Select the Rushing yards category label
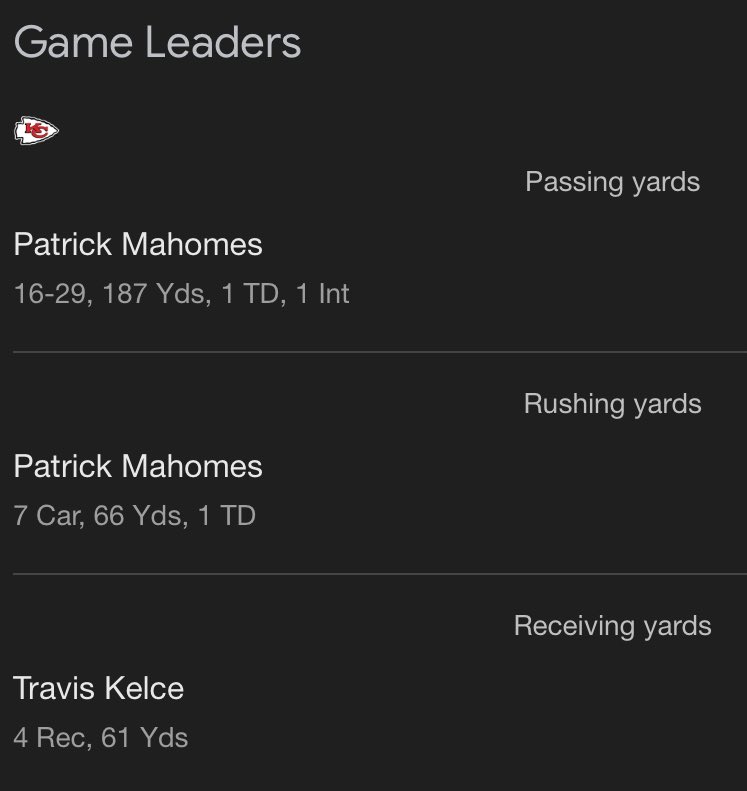 pyautogui.click(x=612, y=404)
